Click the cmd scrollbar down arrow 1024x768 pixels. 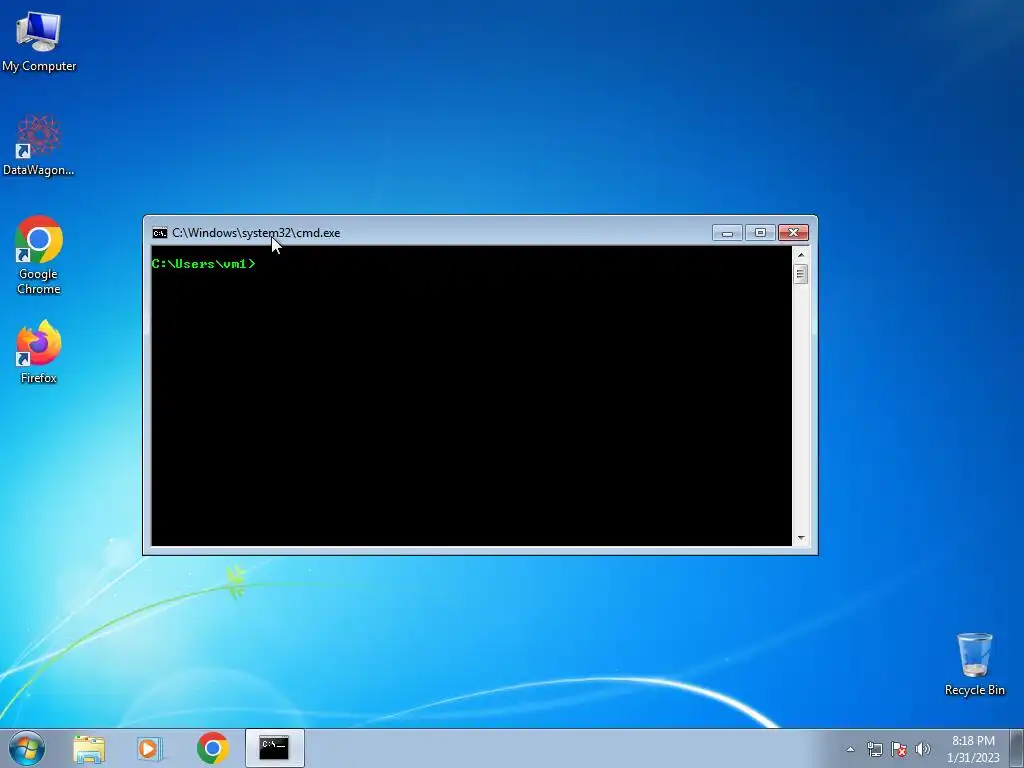(x=801, y=539)
